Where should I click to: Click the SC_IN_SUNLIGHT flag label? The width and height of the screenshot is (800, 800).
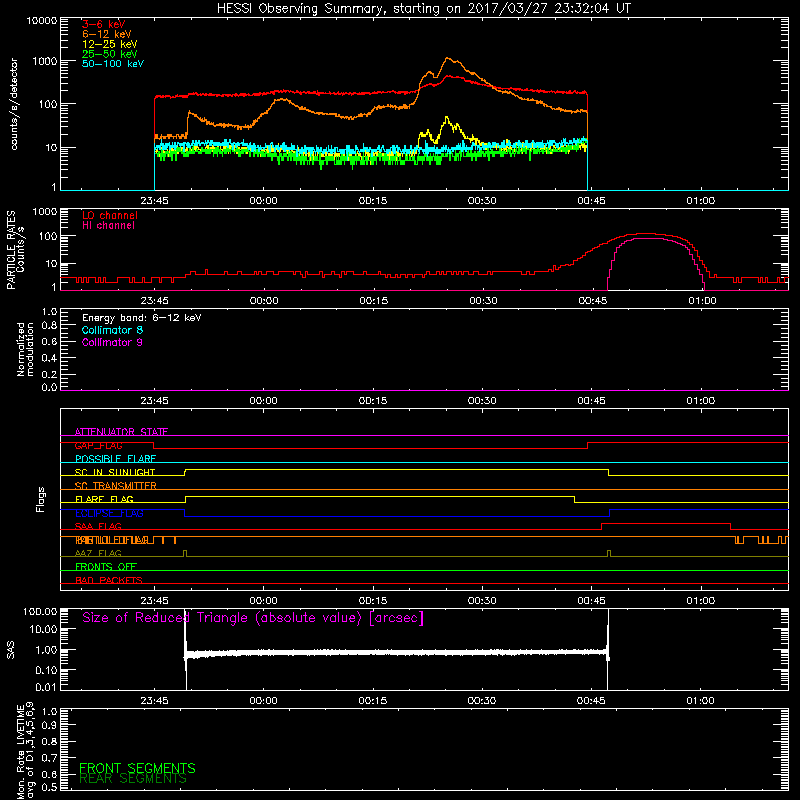pyautogui.click(x=115, y=472)
